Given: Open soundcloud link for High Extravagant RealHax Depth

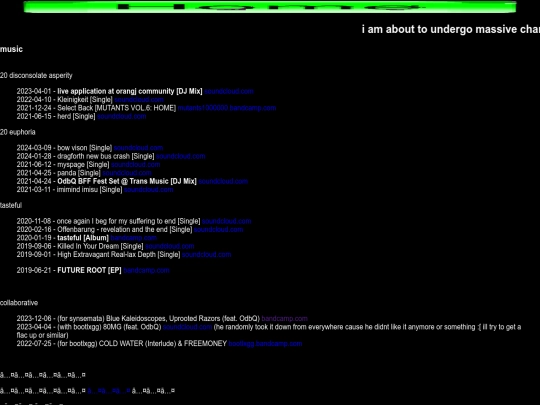Looking at the screenshot, I should (x=207, y=255).
